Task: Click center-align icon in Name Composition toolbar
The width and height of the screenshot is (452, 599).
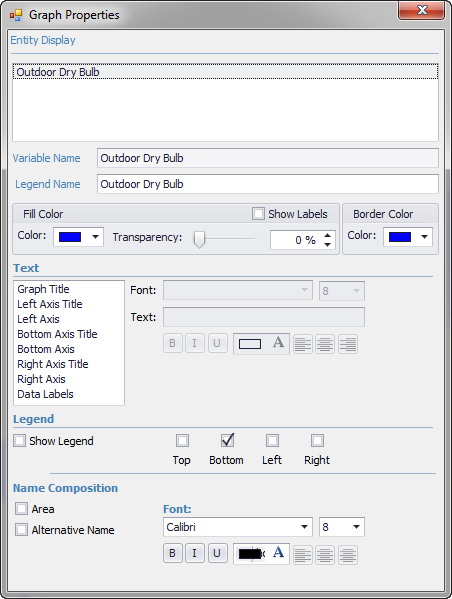Action: click(x=325, y=555)
